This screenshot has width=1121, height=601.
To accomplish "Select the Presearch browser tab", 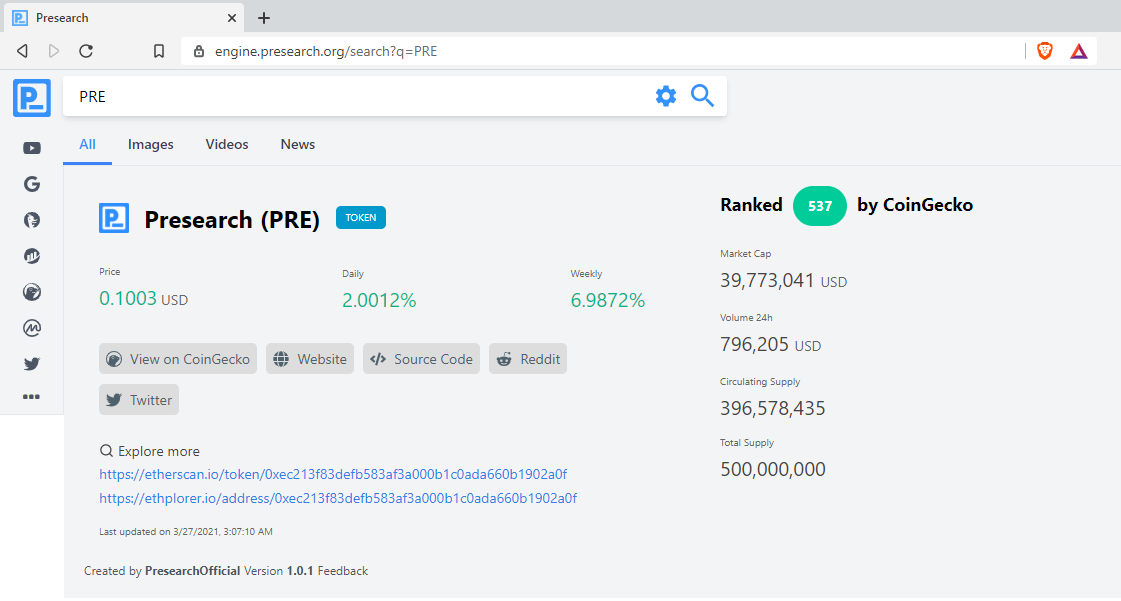I will click(x=124, y=18).
